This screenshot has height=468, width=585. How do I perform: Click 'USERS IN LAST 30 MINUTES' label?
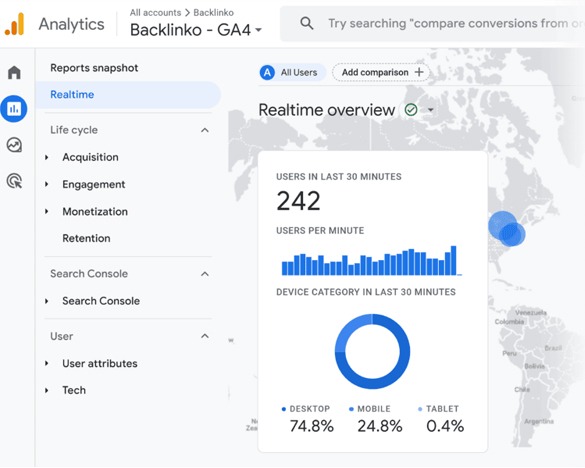click(x=339, y=177)
